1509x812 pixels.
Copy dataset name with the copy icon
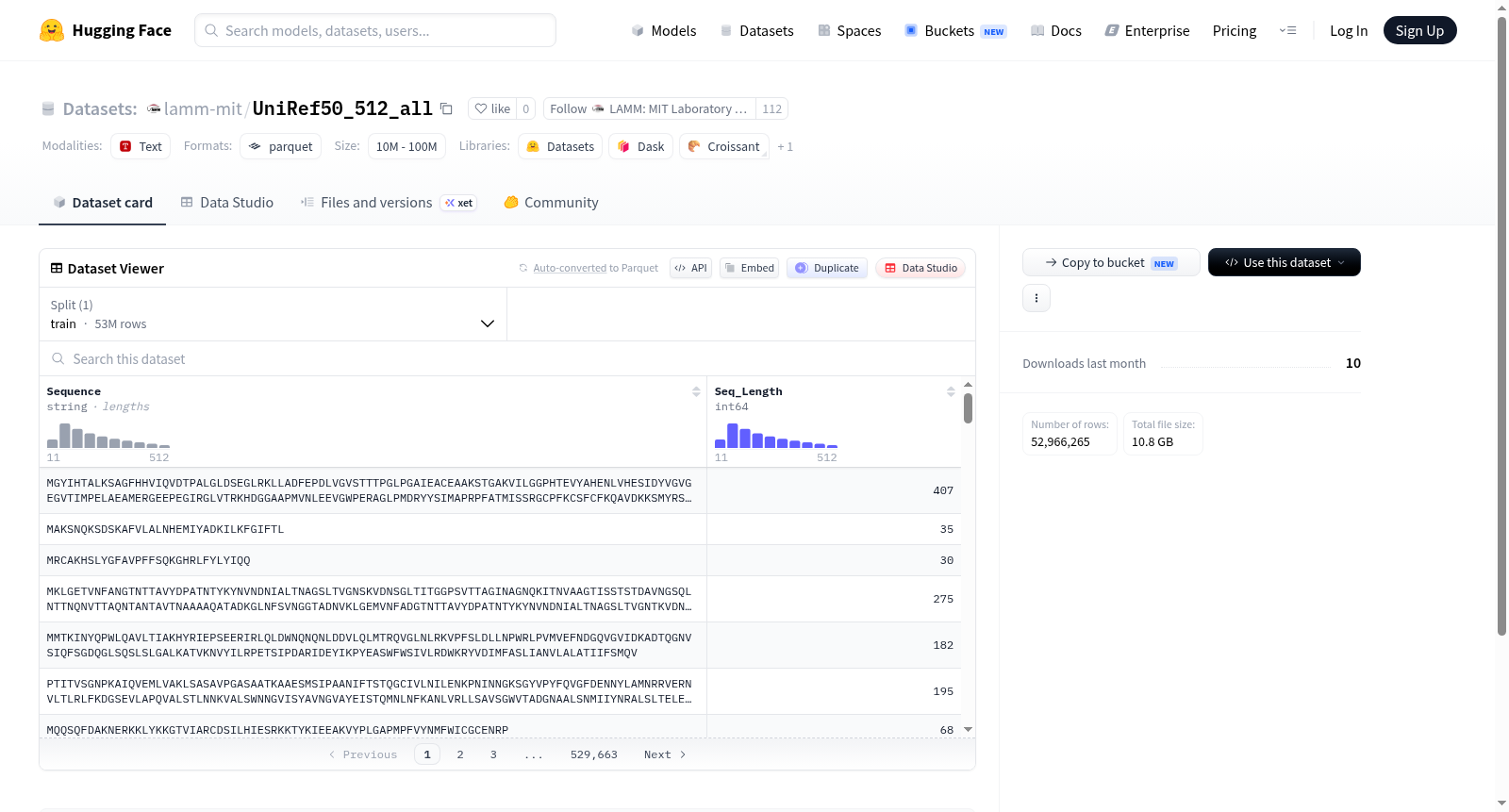[446, 109]
